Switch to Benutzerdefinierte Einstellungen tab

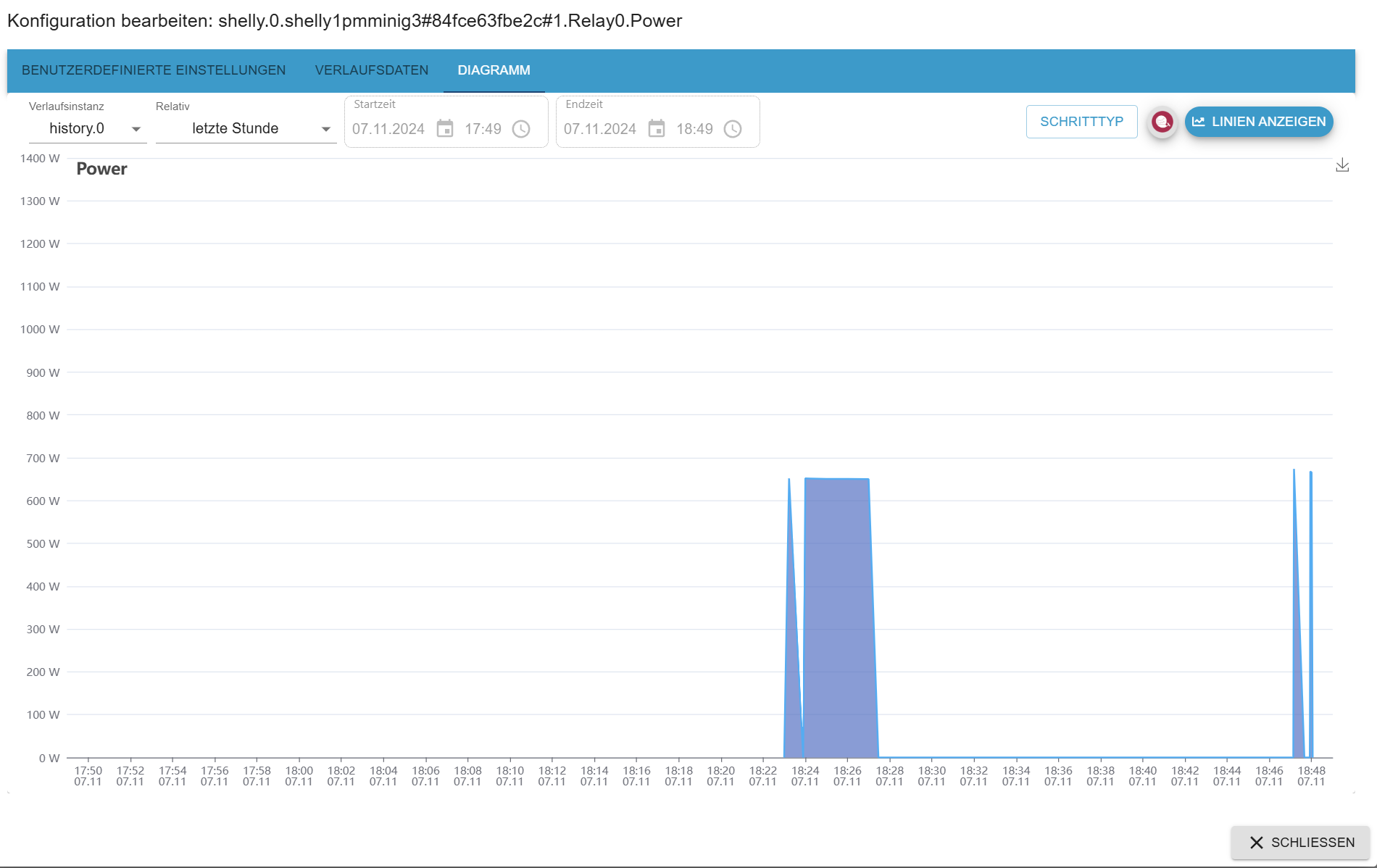click(x=154, y=70)
